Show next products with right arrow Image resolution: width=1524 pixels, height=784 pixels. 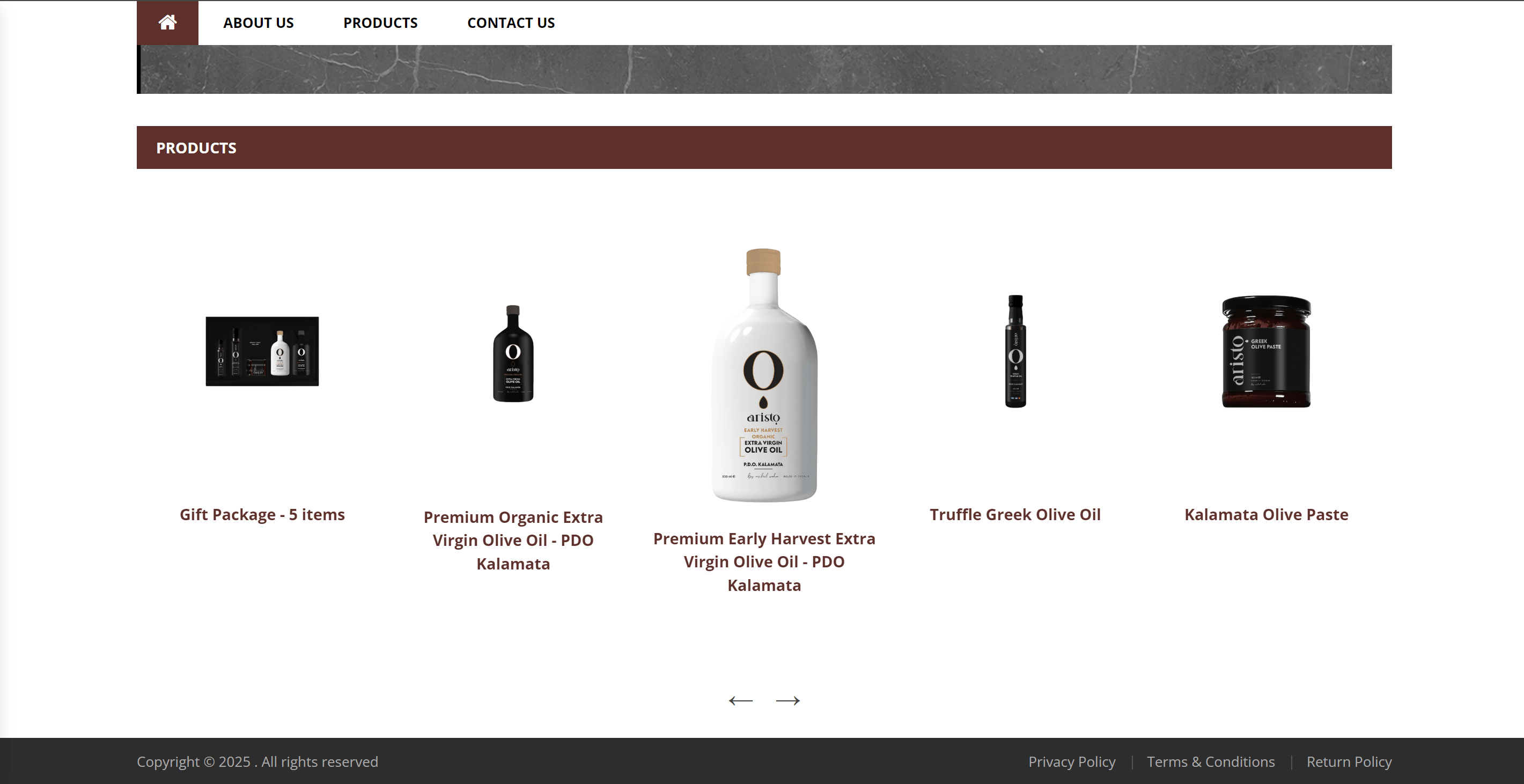click(x=787, y=701)
